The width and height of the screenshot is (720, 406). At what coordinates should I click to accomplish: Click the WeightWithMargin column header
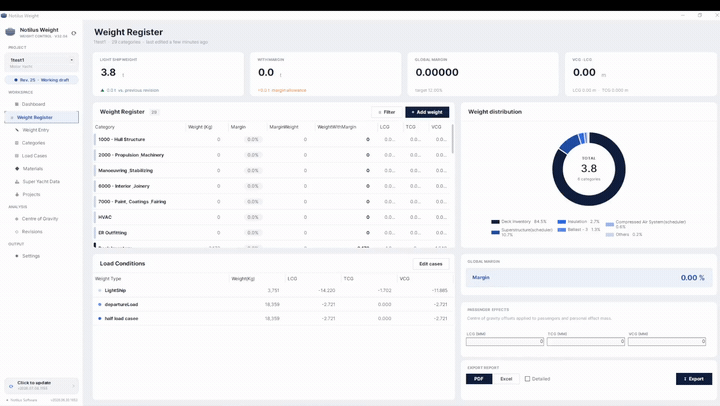click(x=337, y=127)
